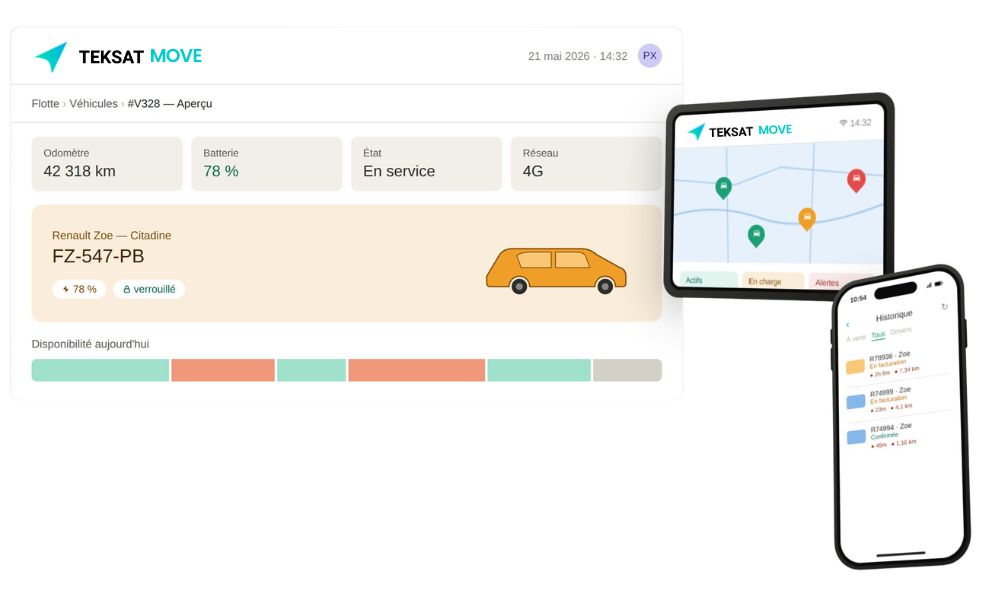This screenshot has width=1000, height=590.
Task: Click the orange car illustration
Action: pyautogui.click(x=556, y=270)
